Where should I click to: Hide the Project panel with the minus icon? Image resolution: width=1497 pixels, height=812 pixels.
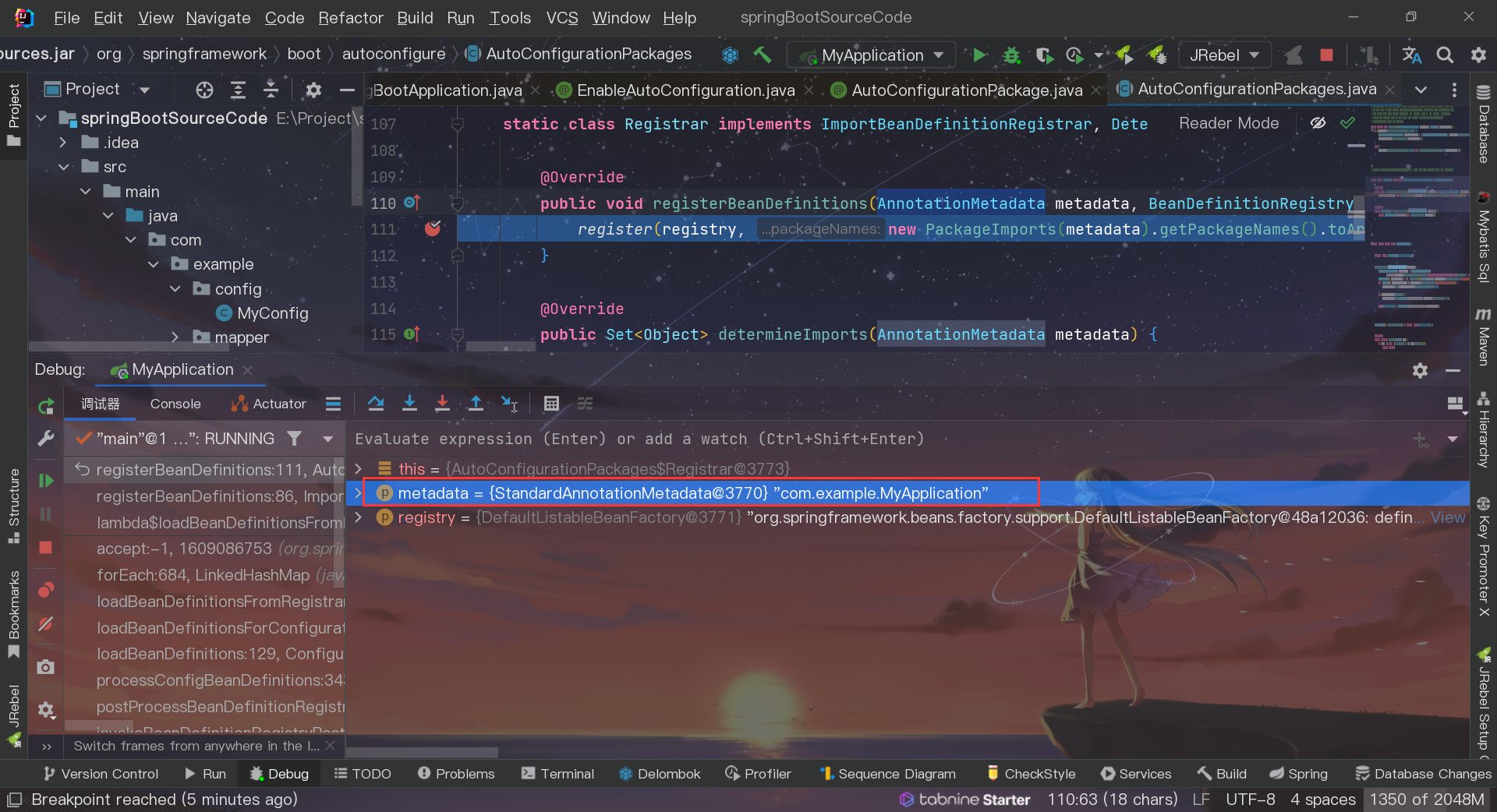347,90
